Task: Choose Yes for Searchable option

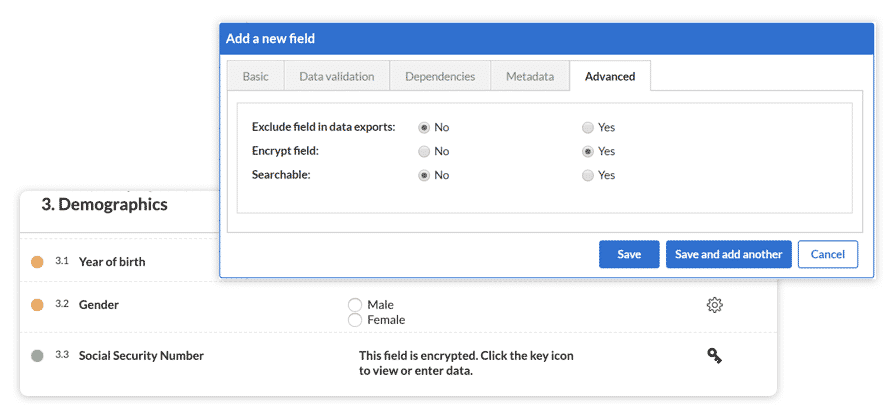Action: click(x=588, y=175)
